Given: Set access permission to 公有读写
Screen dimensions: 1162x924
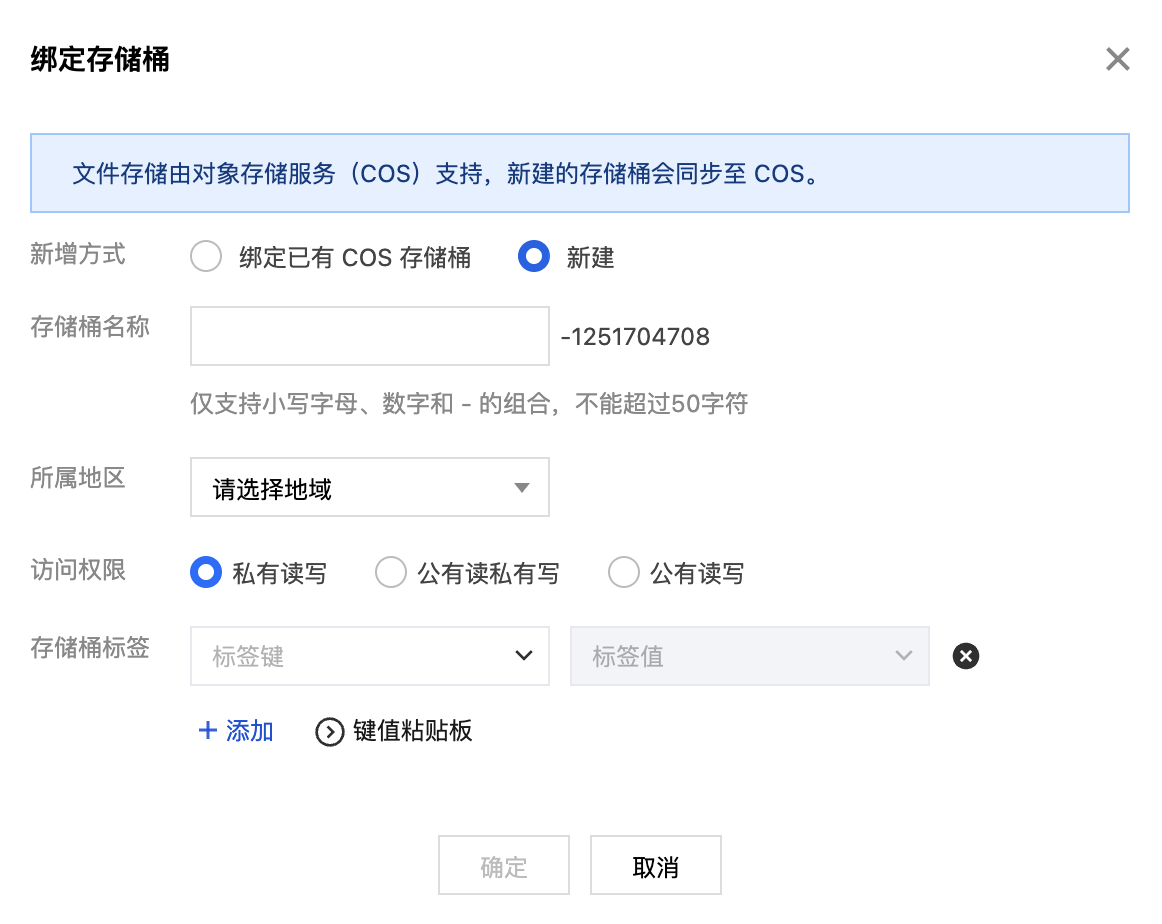Looking at the screenshot, I should point(624,573).
